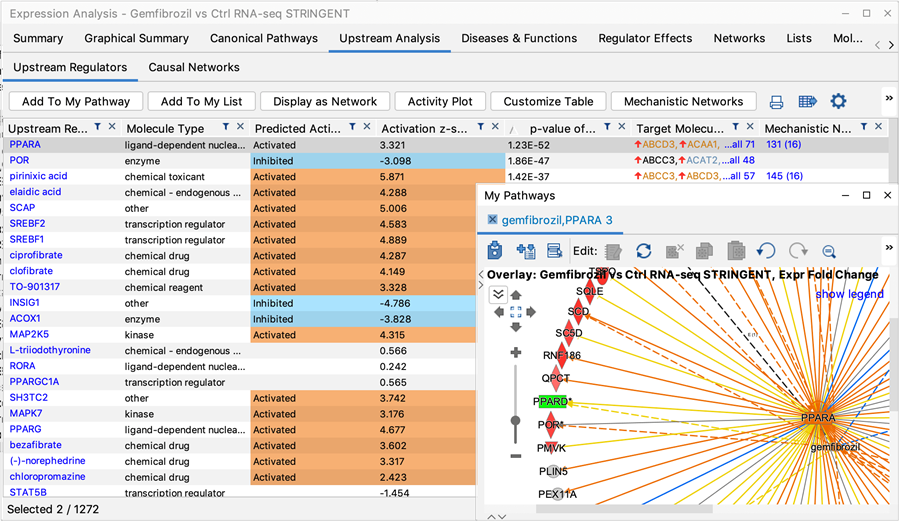Collapse the navigation controls with double-chevron

[x=497, y=294]
